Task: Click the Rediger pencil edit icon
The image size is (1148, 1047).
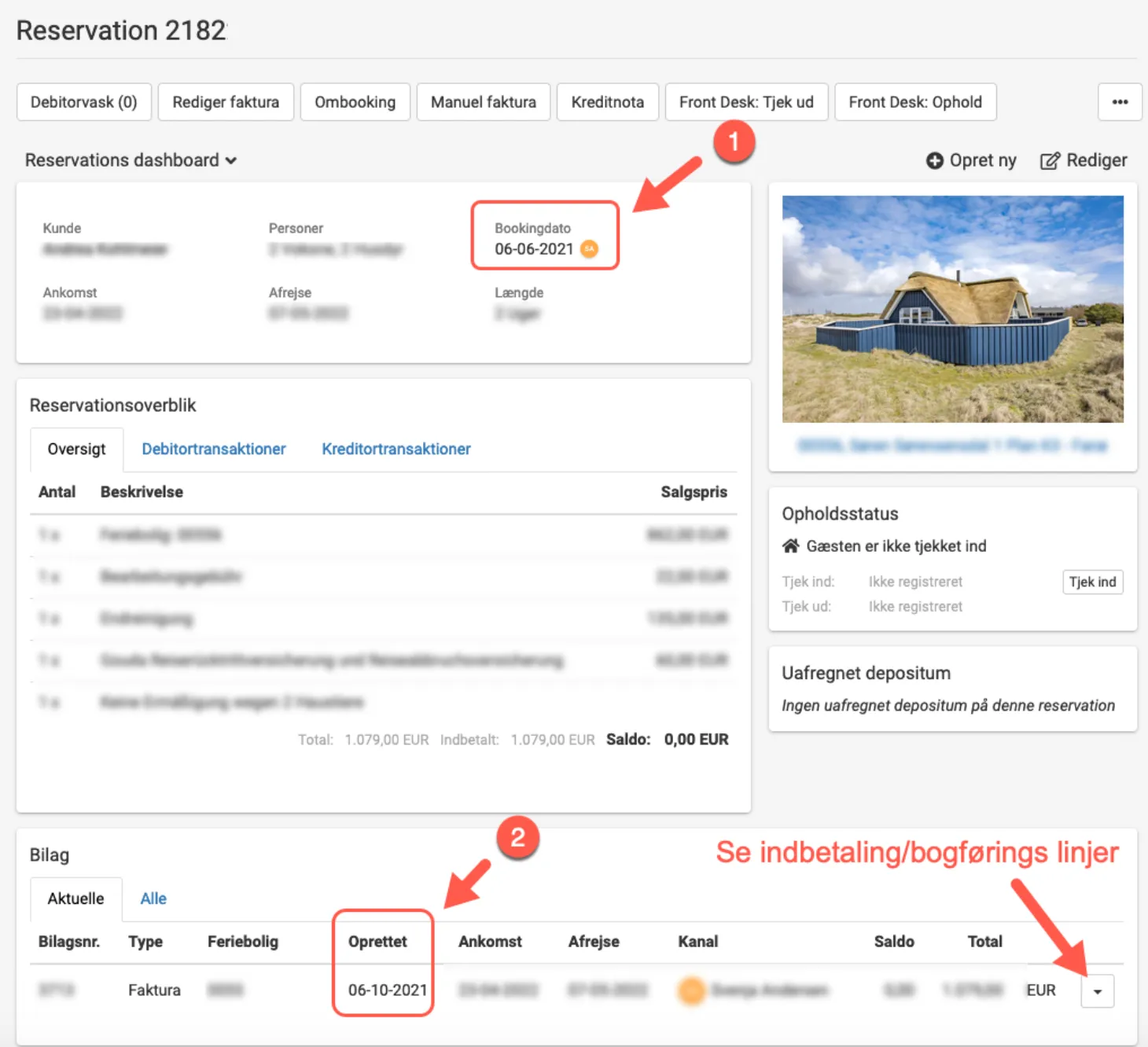Action: click(1050, 161)
